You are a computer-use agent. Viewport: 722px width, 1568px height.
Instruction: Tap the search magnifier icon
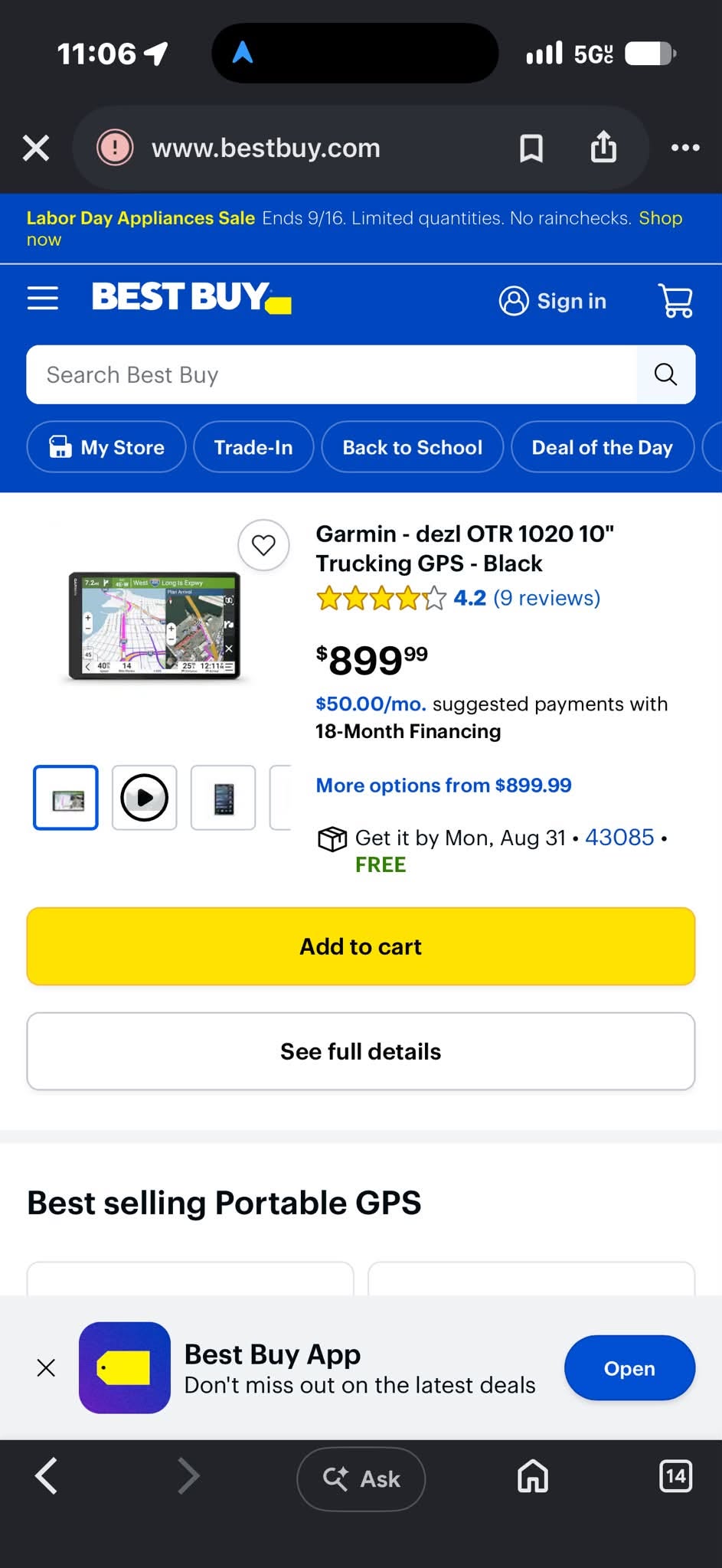[x=665, y=374]
